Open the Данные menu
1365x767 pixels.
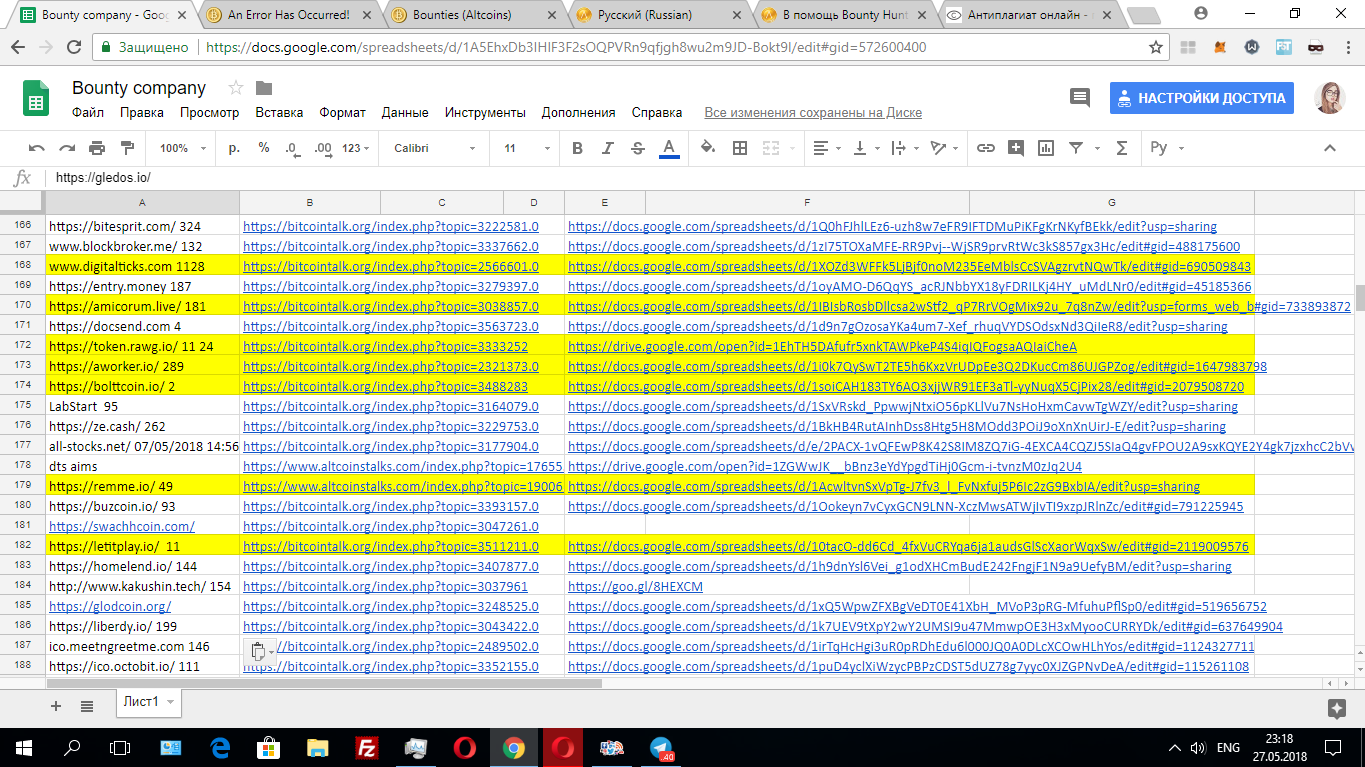coord(405,113)
